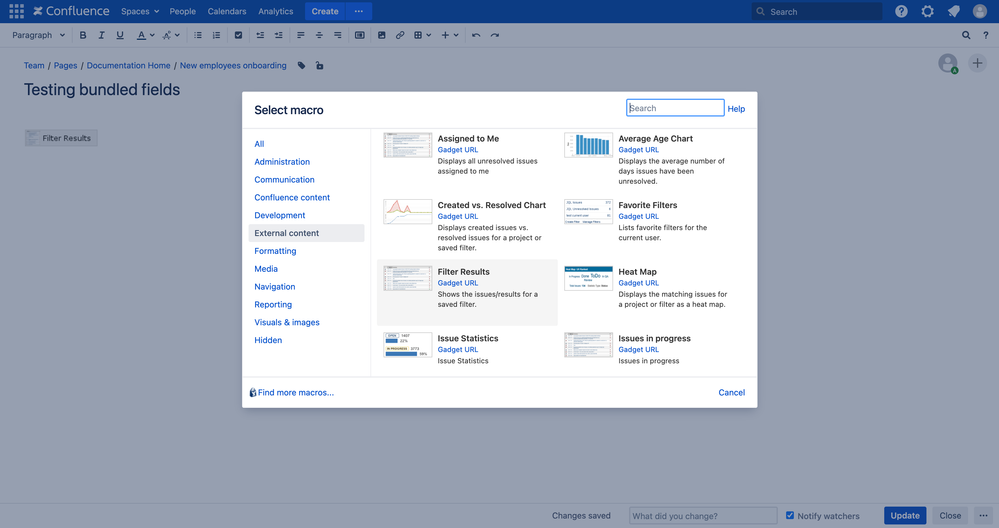Open the table insert dropdown
The height and width of the screenshot is (528, 999).
click(x=422, y=35)
